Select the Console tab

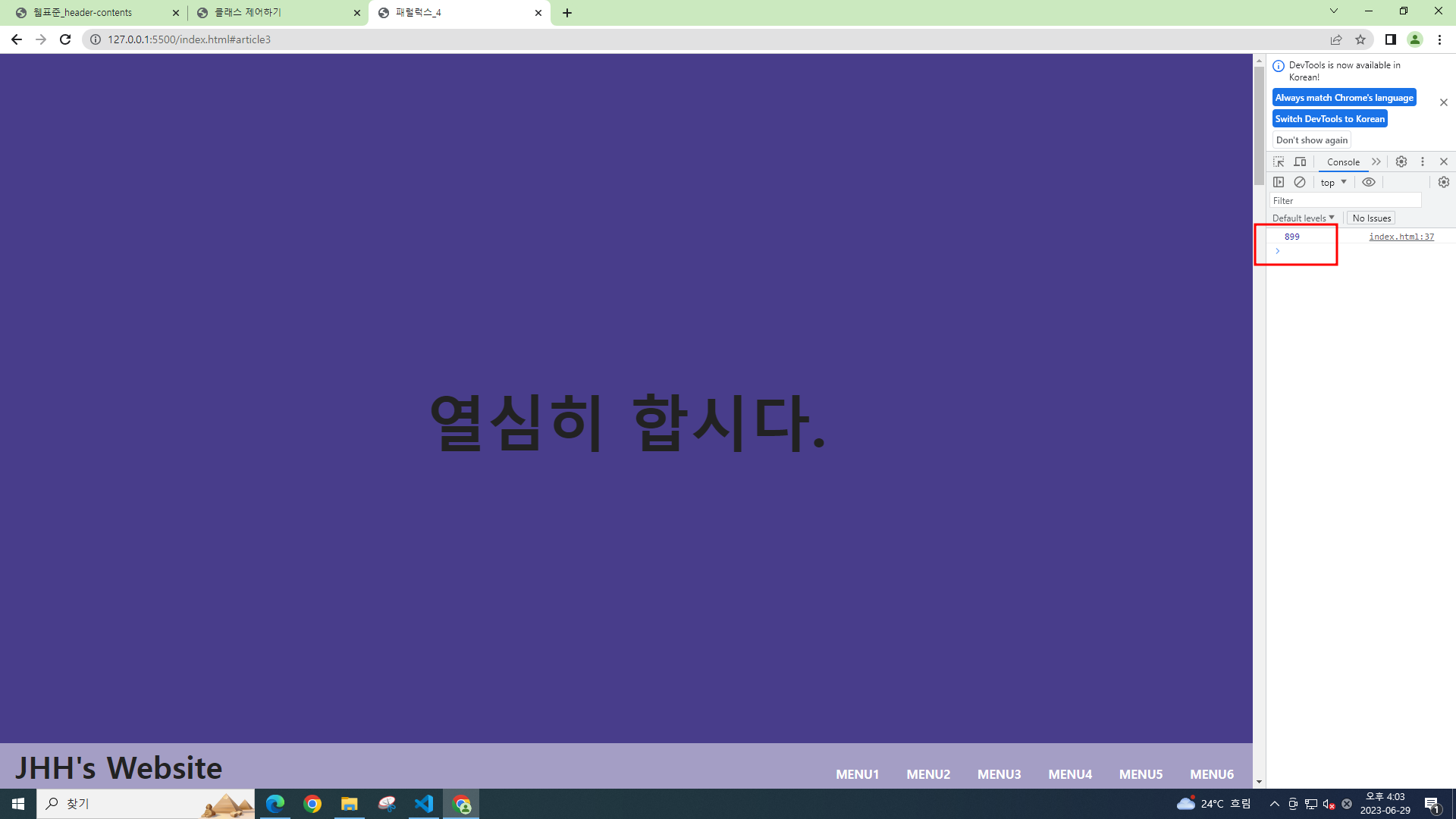pos(1343,162)
